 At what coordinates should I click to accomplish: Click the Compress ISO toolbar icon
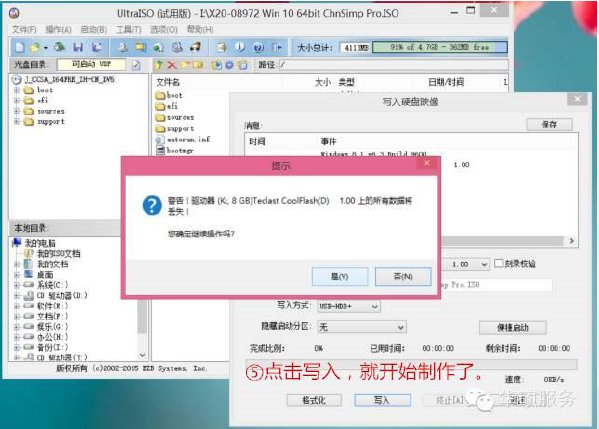coord(141,47)
